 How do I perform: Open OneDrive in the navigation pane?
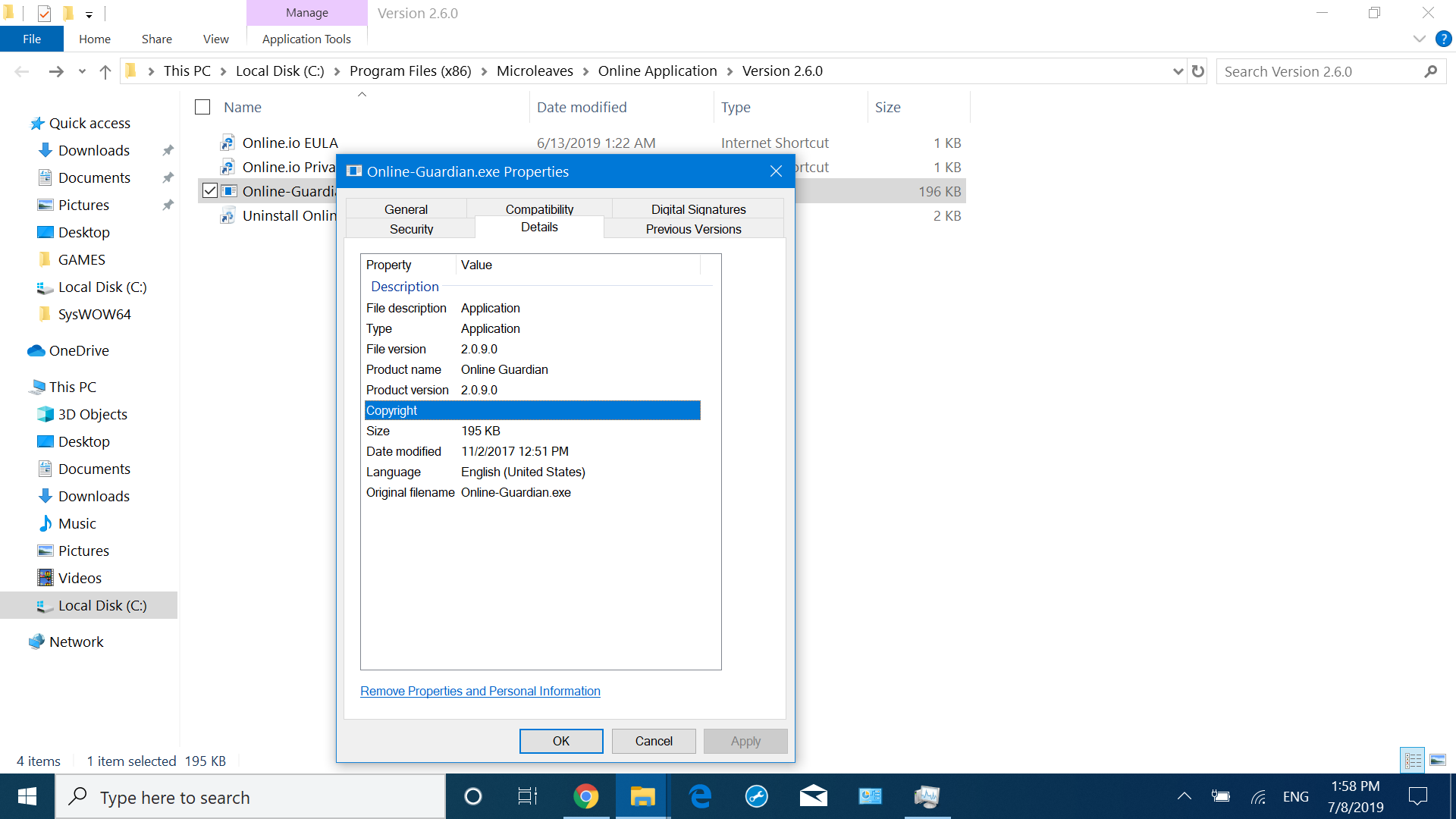(x=79, y=350)
